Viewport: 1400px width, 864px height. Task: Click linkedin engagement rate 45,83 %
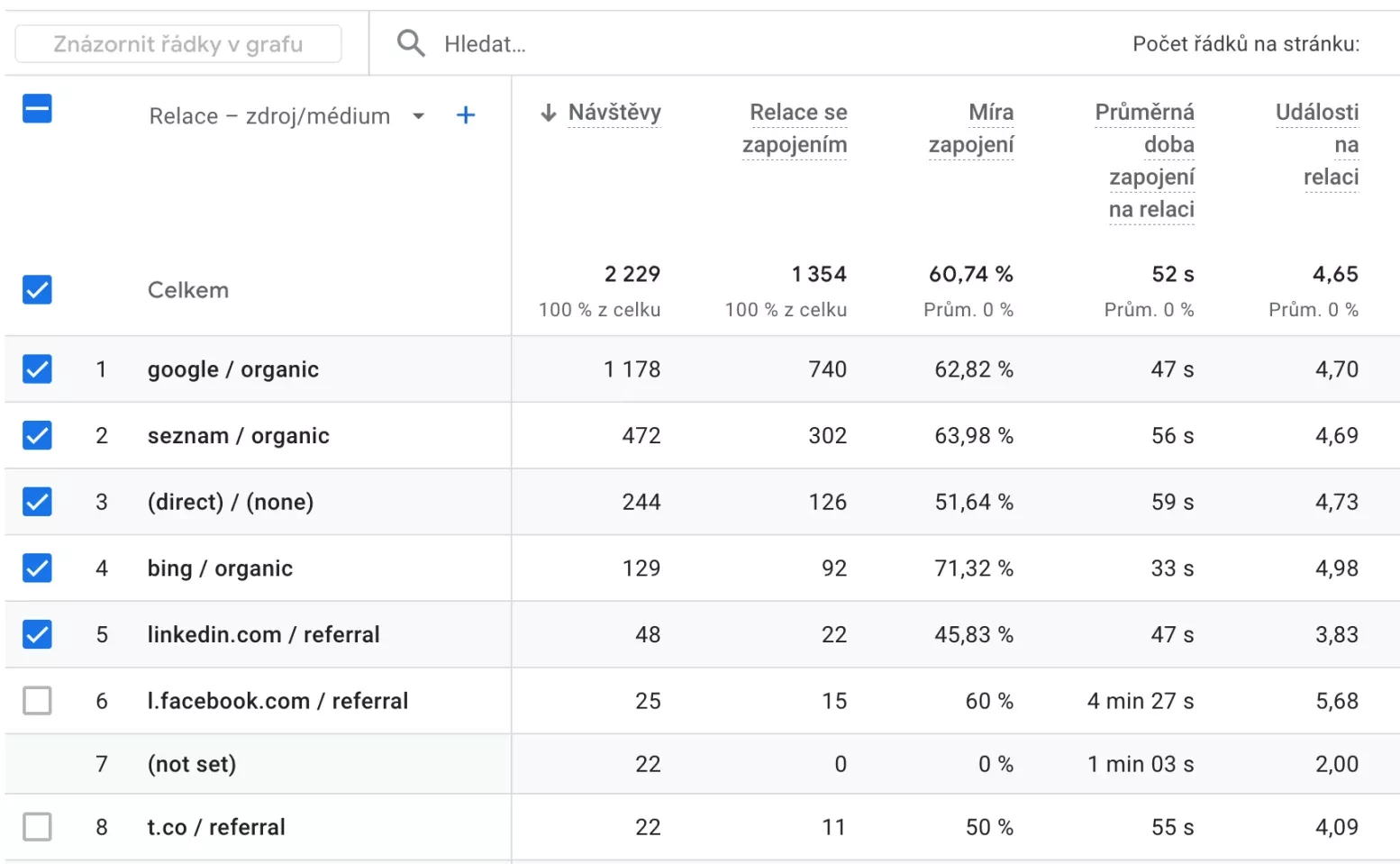[974, 634]
